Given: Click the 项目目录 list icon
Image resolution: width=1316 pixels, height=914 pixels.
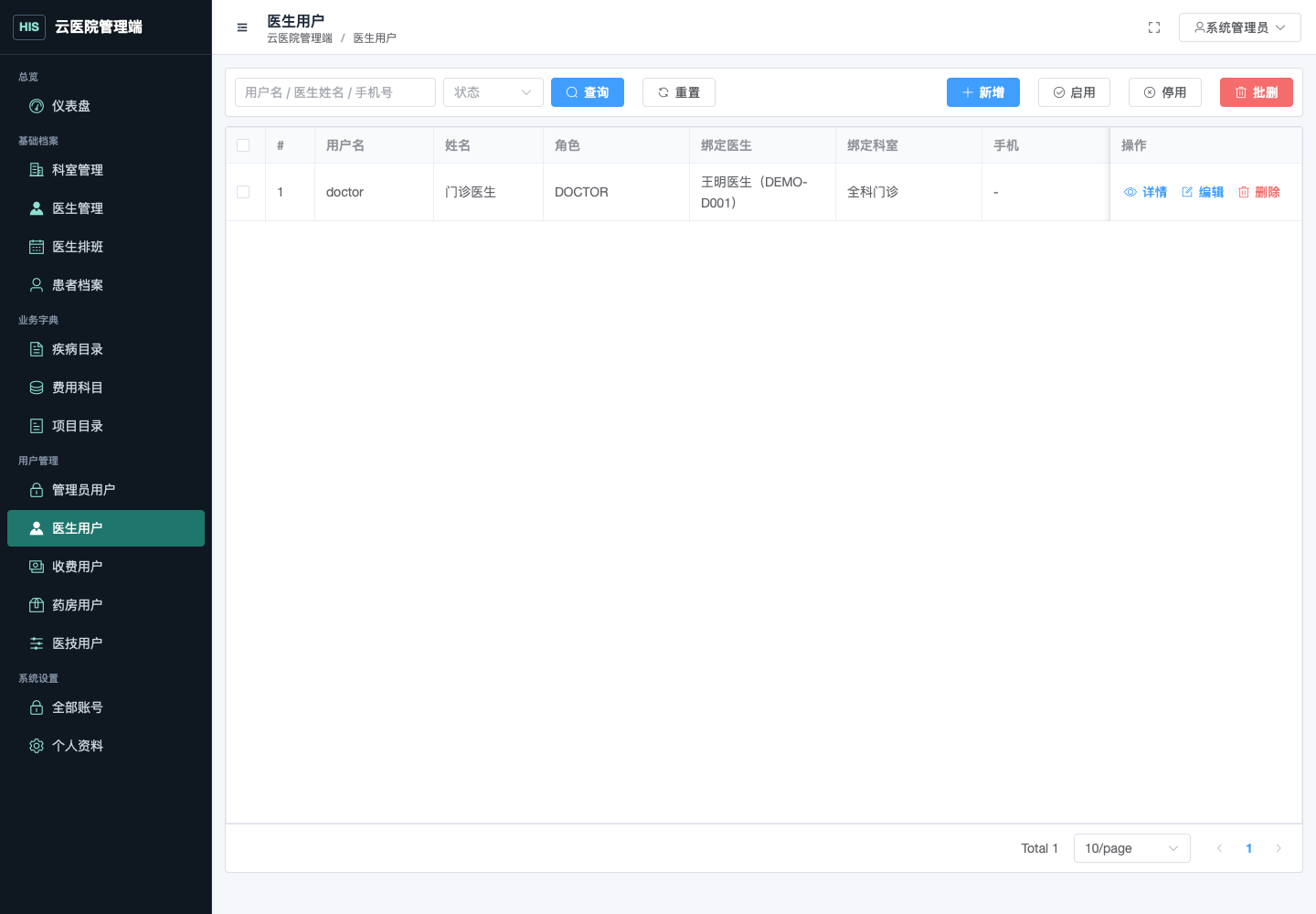Looking at the screenshot, I should tap(37, 426).
